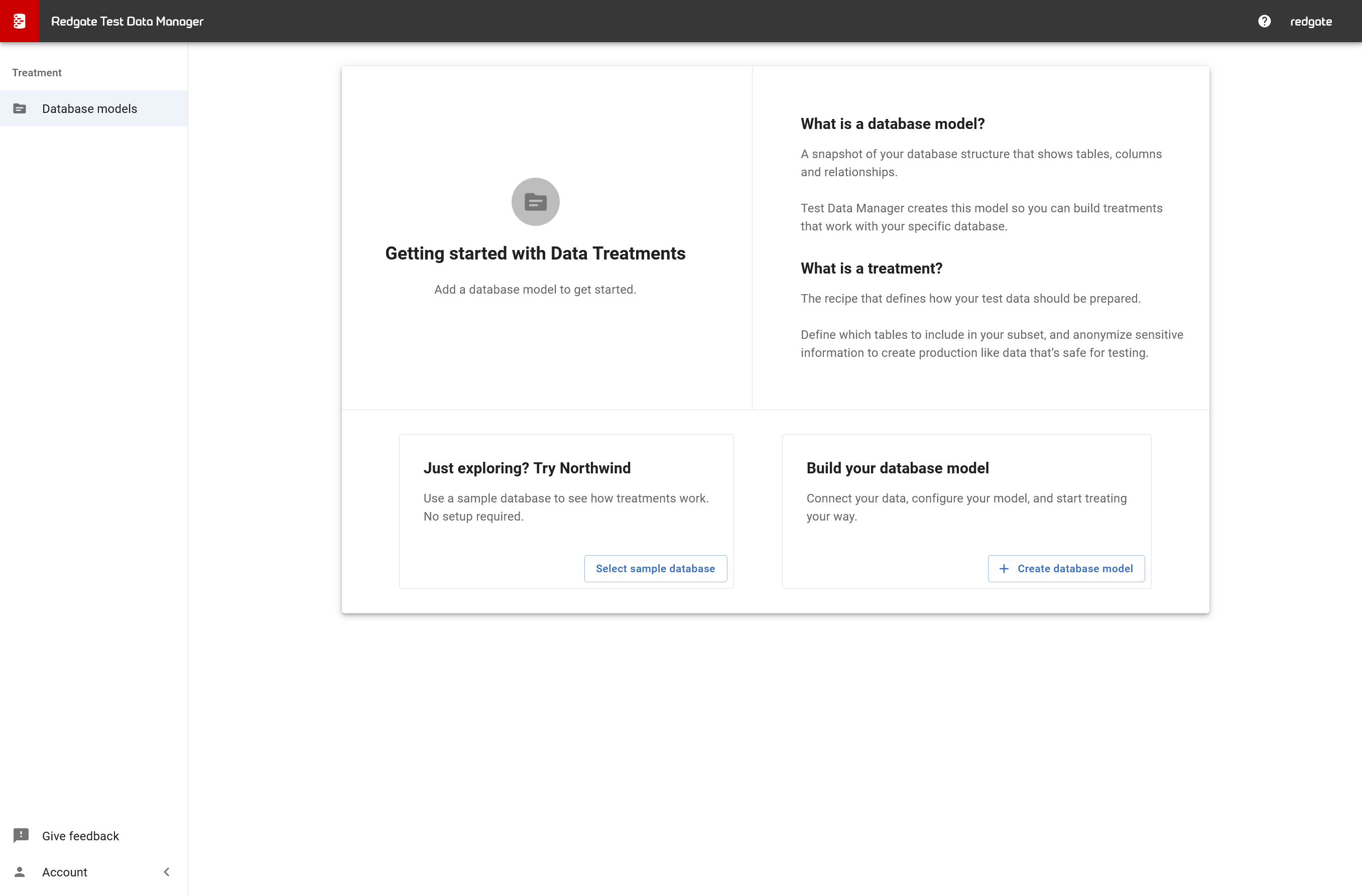The width and height of the screenshot is (1362, 896).
Task: Expand the Account section
Action: (x=64, y=872)
